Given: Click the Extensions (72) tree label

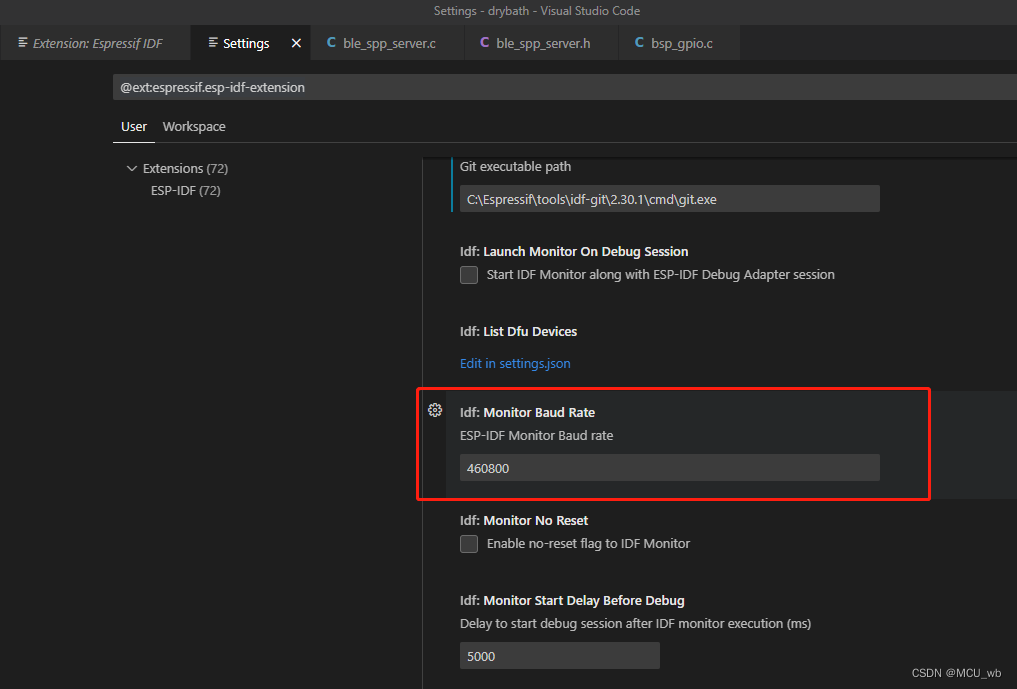Looking at the screenshot, I should pyautogui.click(x=185, y=169).
